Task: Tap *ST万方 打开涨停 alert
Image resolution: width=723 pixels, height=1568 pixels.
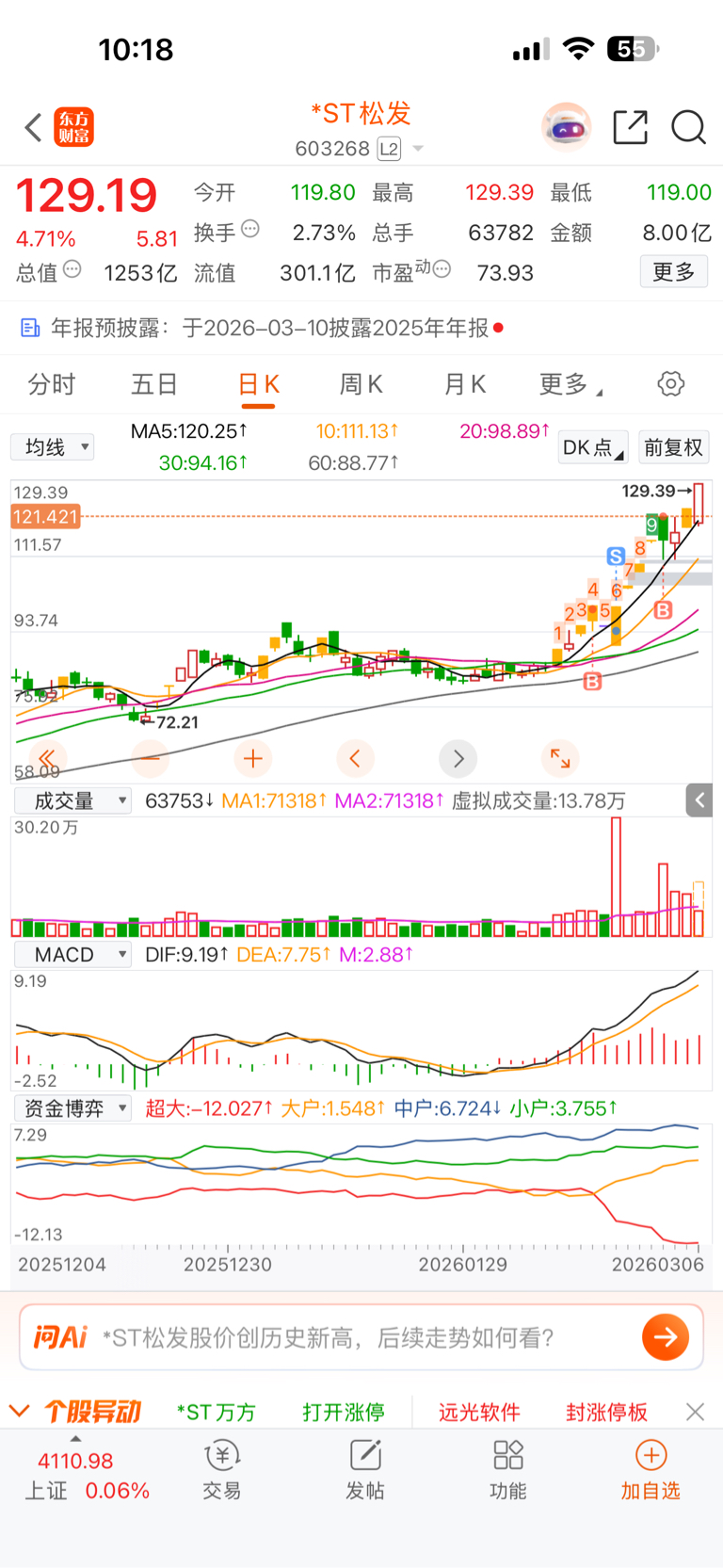Action: 281,1412
